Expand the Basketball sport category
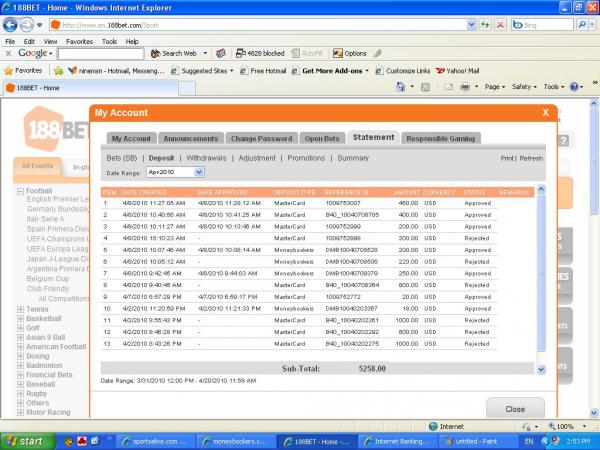Screen dimensions: 600x450 click(22, 319)
